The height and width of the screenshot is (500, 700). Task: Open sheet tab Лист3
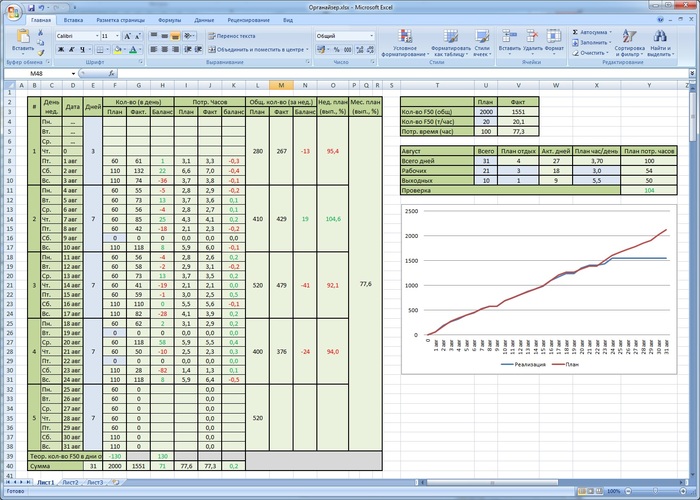click(x=95, y=483)
